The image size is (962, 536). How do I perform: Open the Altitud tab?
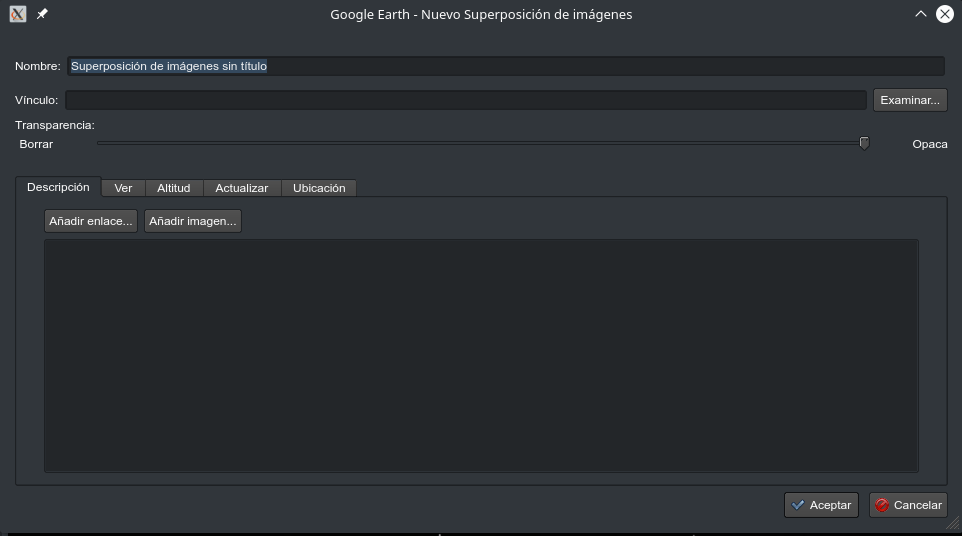coord(173,188)
